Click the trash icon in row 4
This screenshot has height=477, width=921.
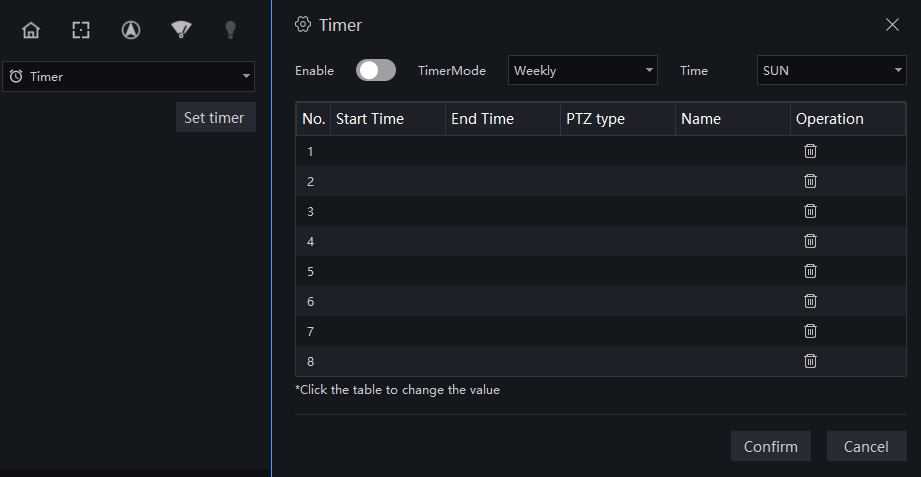click(810, 241)
